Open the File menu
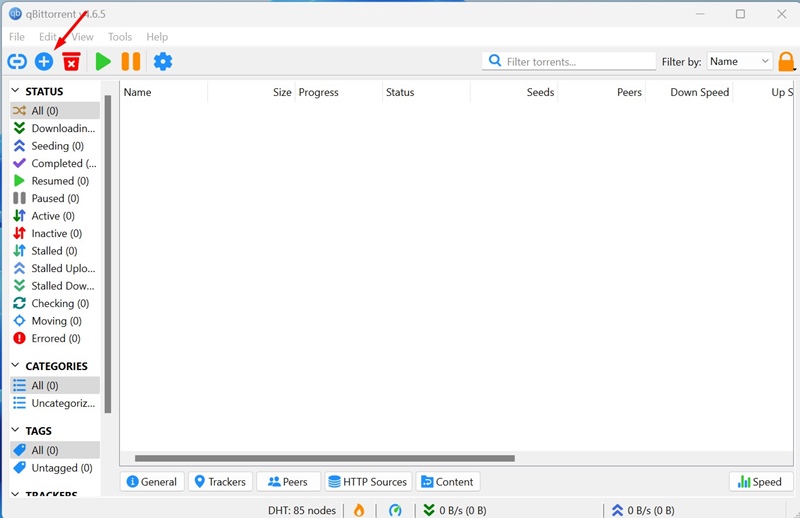Screen dimensions: 800x518 pos(17,37)
